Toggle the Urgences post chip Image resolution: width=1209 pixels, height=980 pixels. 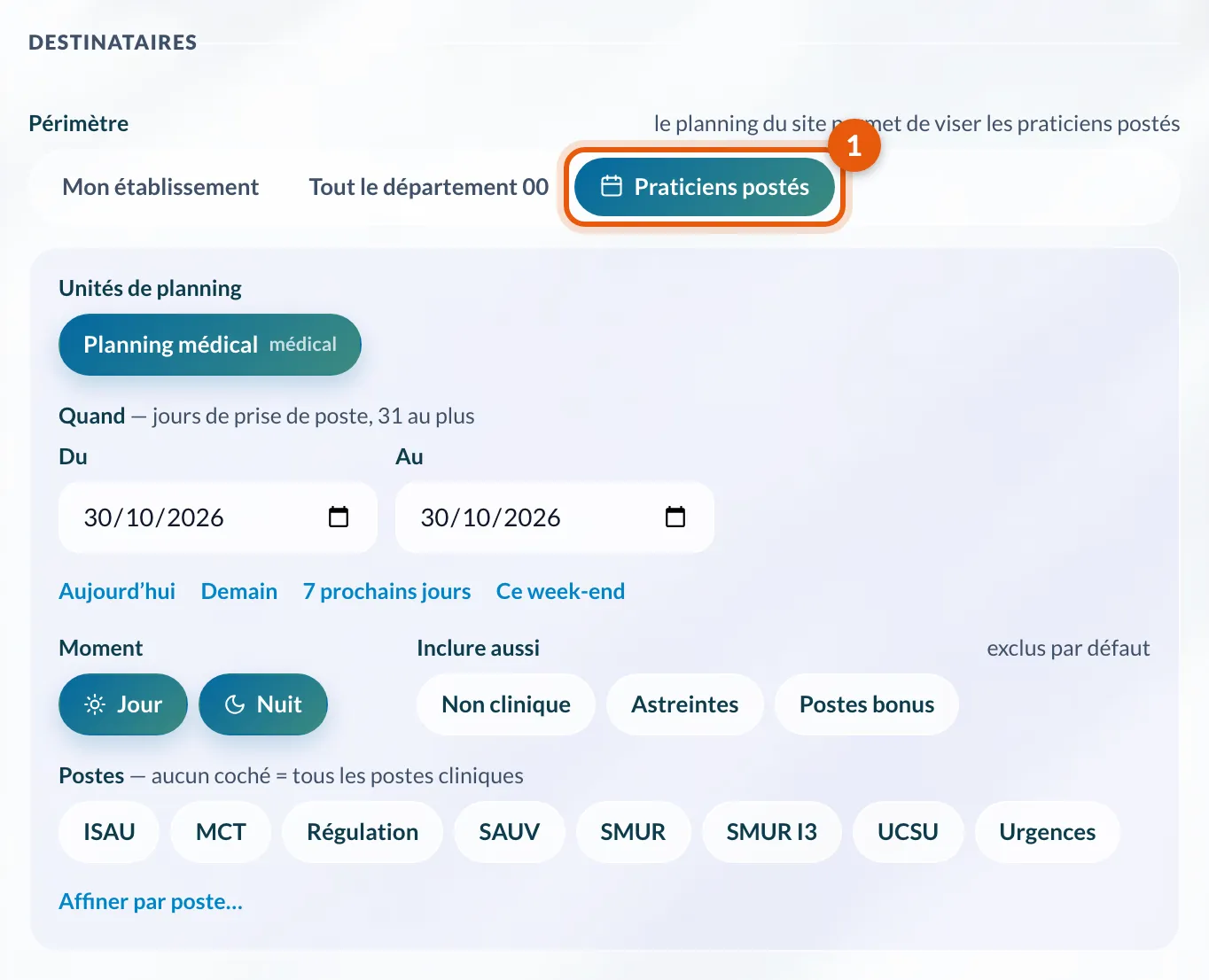[x=1048, y=832]
